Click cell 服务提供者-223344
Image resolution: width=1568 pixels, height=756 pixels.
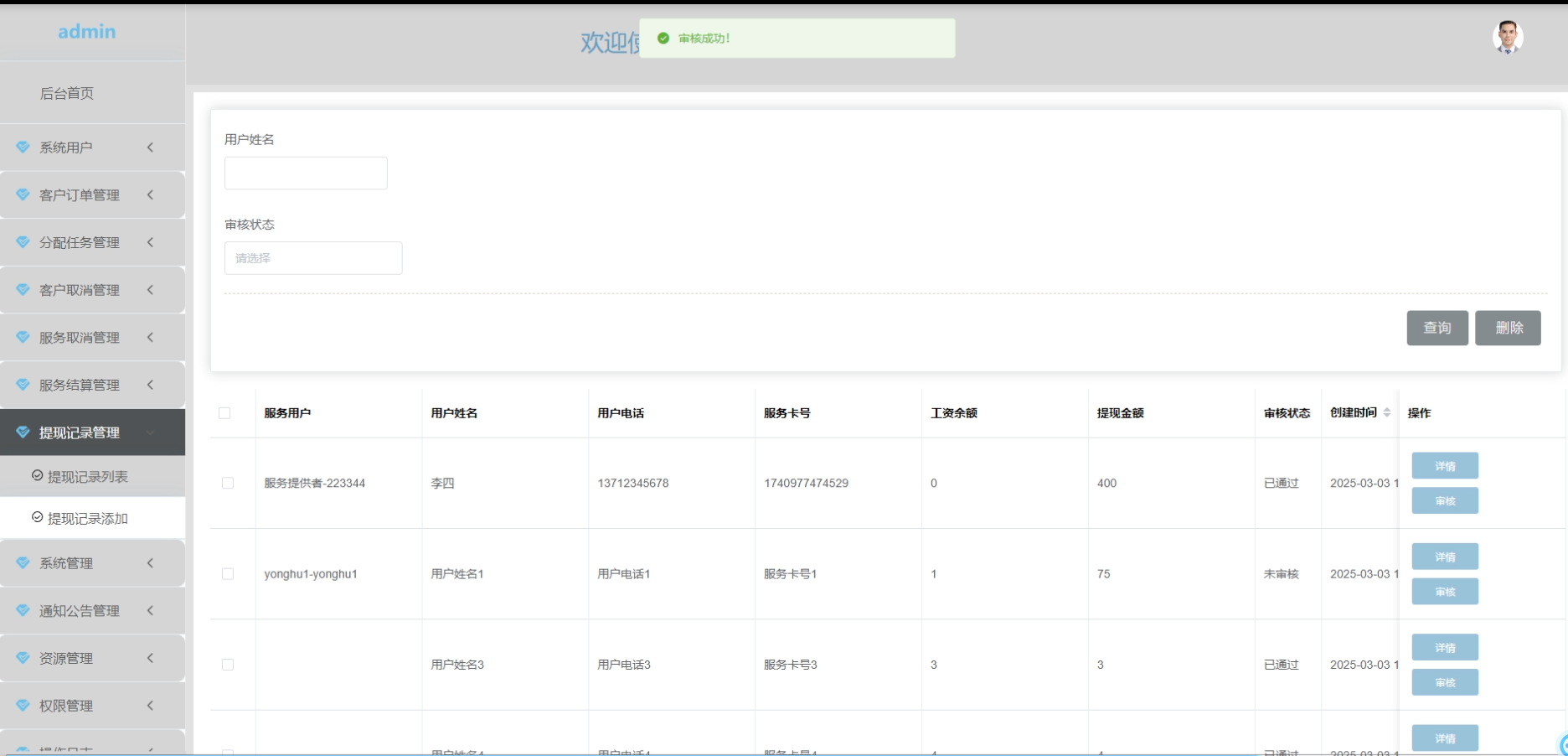(x=315, y=483)
